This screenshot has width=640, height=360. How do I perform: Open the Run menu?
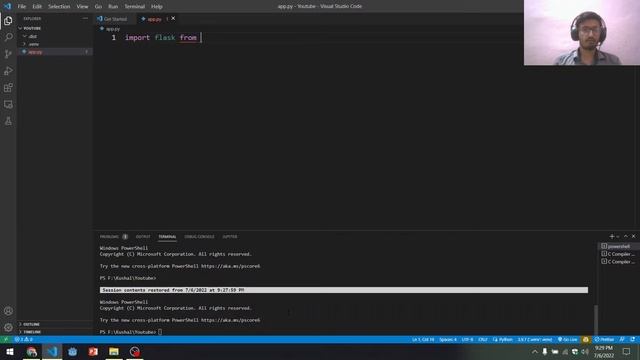[113, 6]
